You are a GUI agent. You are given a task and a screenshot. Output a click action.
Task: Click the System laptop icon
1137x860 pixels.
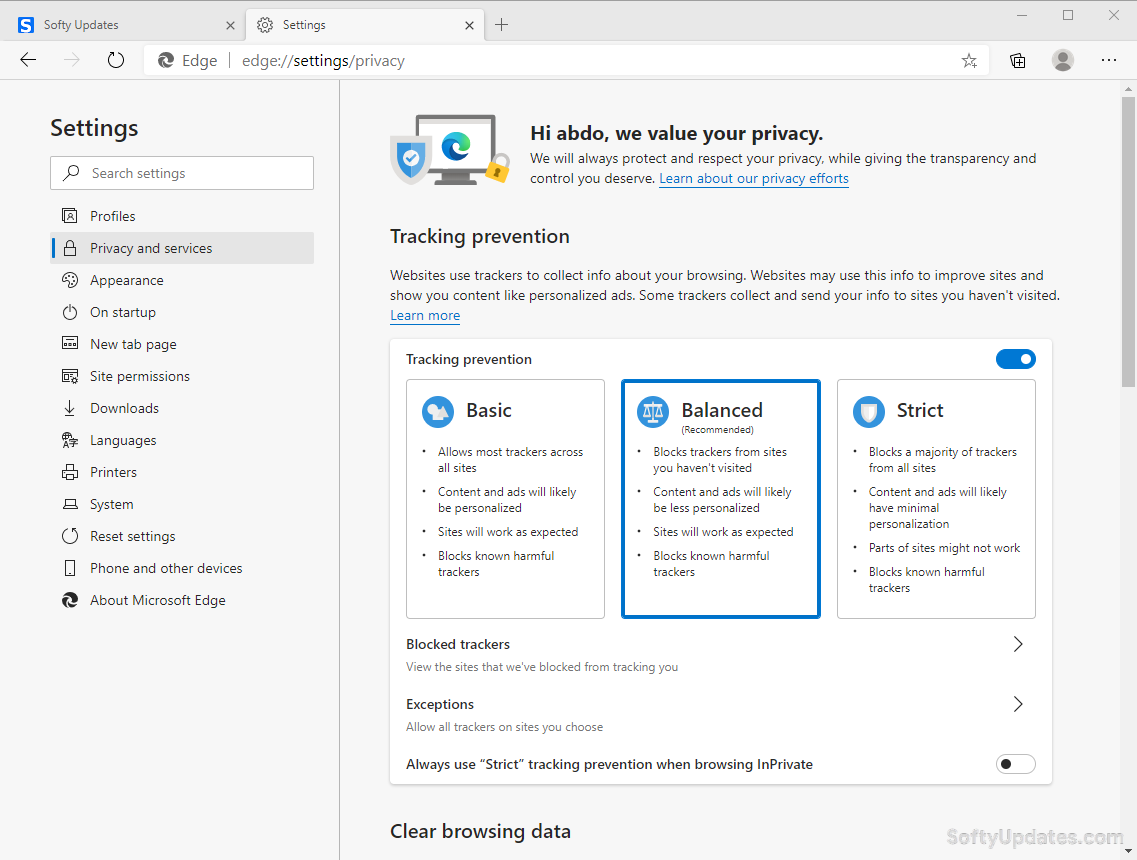[x=70, y=504]
